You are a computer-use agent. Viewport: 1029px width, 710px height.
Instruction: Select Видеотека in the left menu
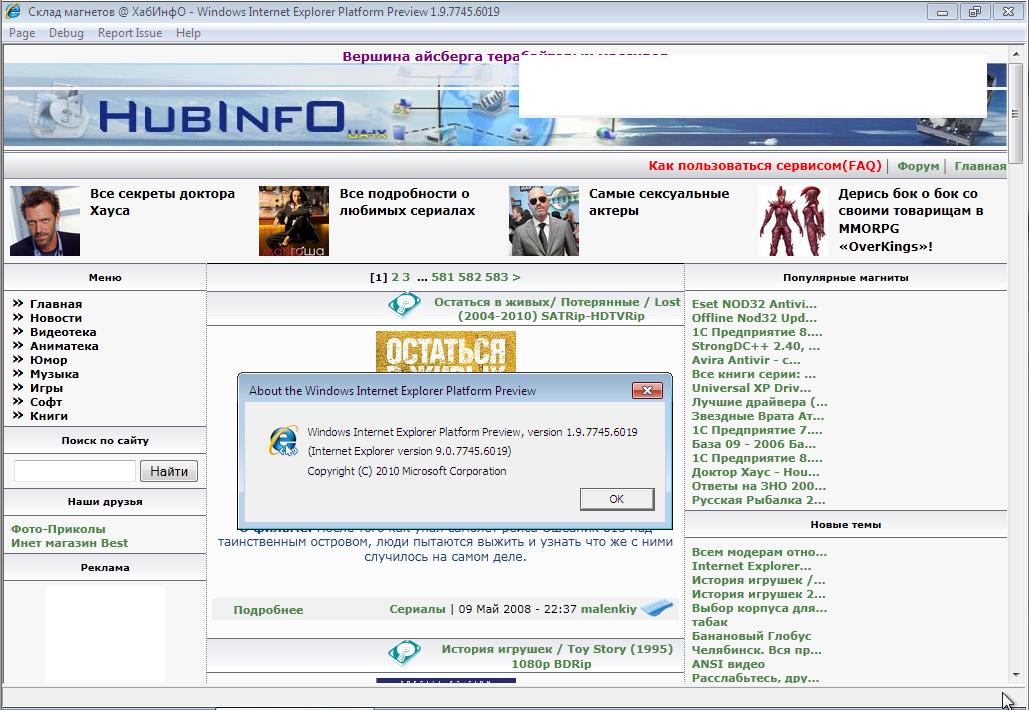63,332
